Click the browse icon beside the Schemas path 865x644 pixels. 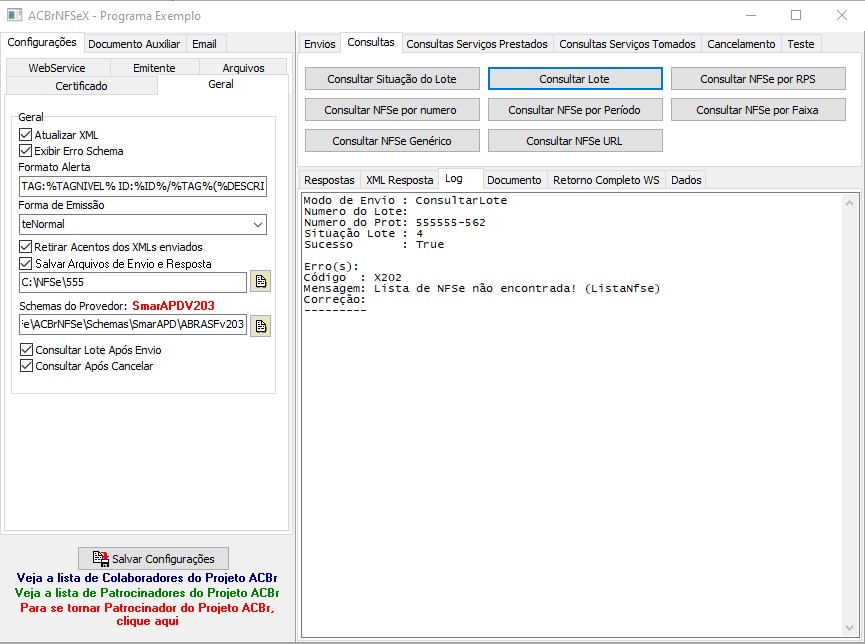pos(260,326)
